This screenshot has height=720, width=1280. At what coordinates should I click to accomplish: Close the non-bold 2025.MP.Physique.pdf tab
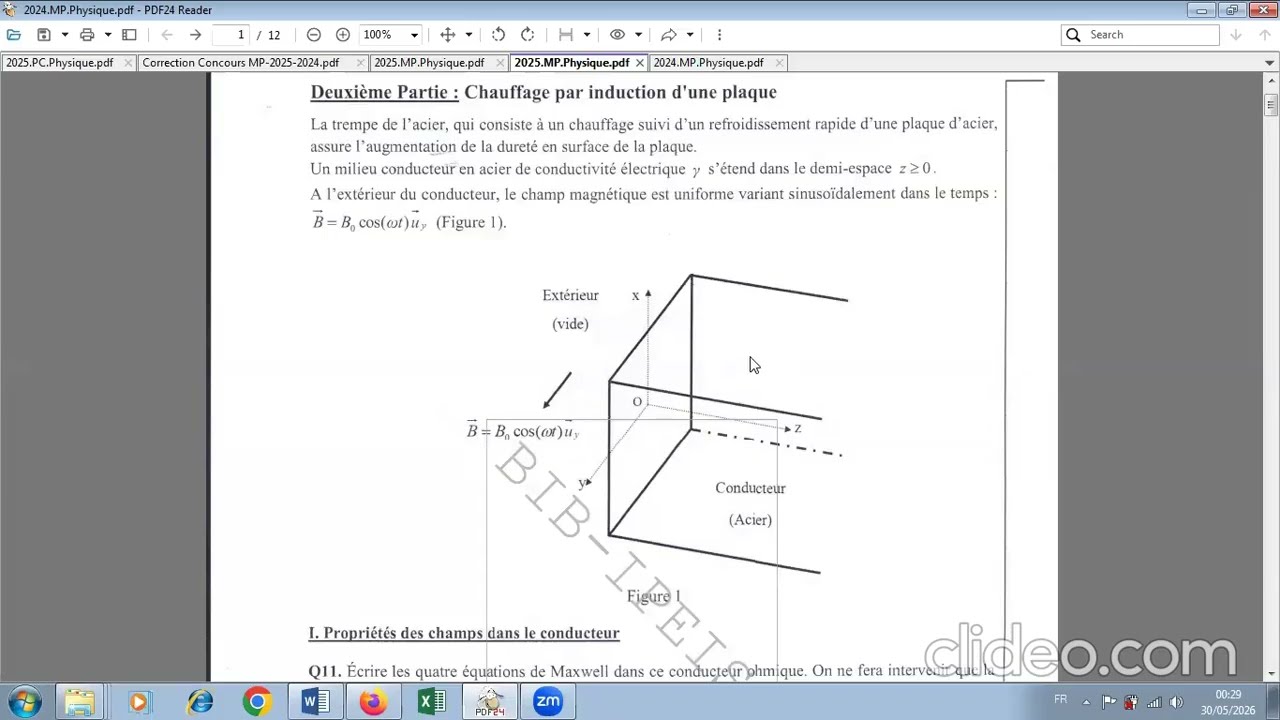click(500, 63)
